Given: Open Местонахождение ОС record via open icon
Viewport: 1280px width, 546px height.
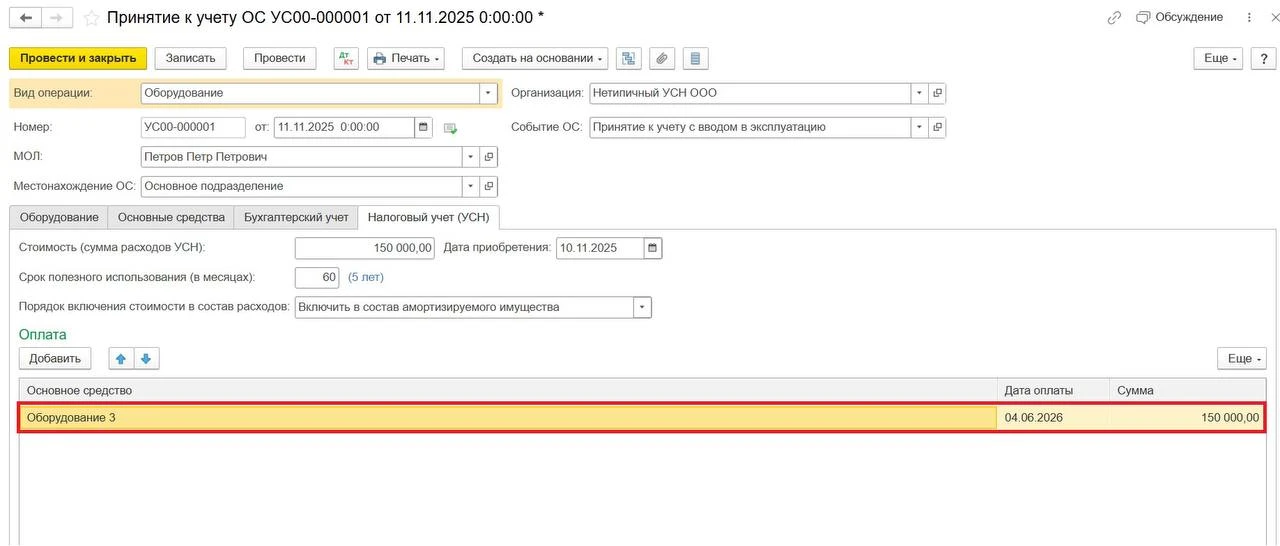Looking at the screenshot, I should pos(489,186).
